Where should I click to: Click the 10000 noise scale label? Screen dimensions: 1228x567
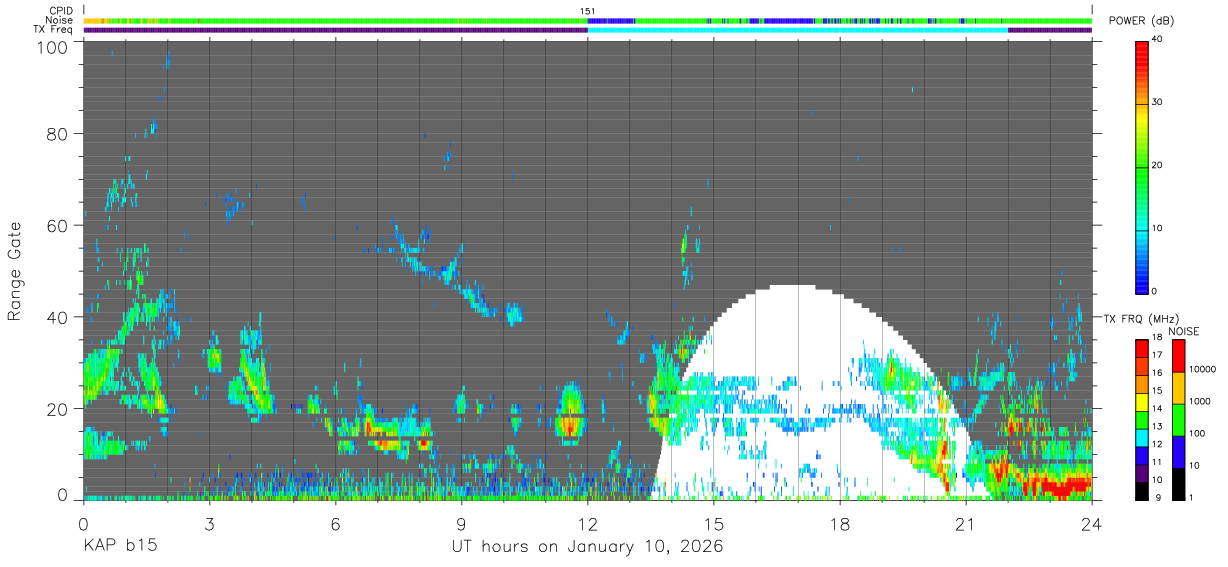[1202, 368]
